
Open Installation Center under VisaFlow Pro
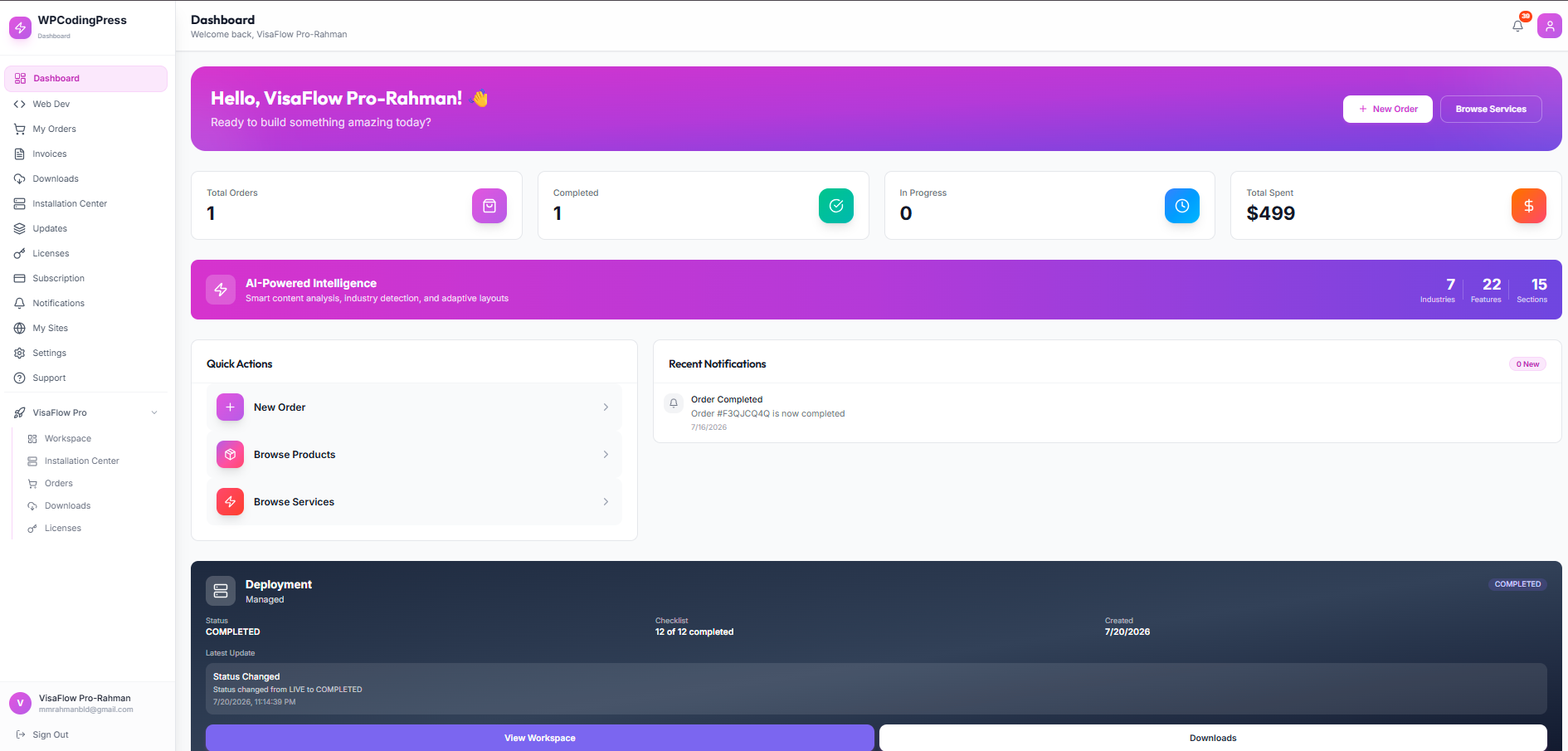[93, 461]
